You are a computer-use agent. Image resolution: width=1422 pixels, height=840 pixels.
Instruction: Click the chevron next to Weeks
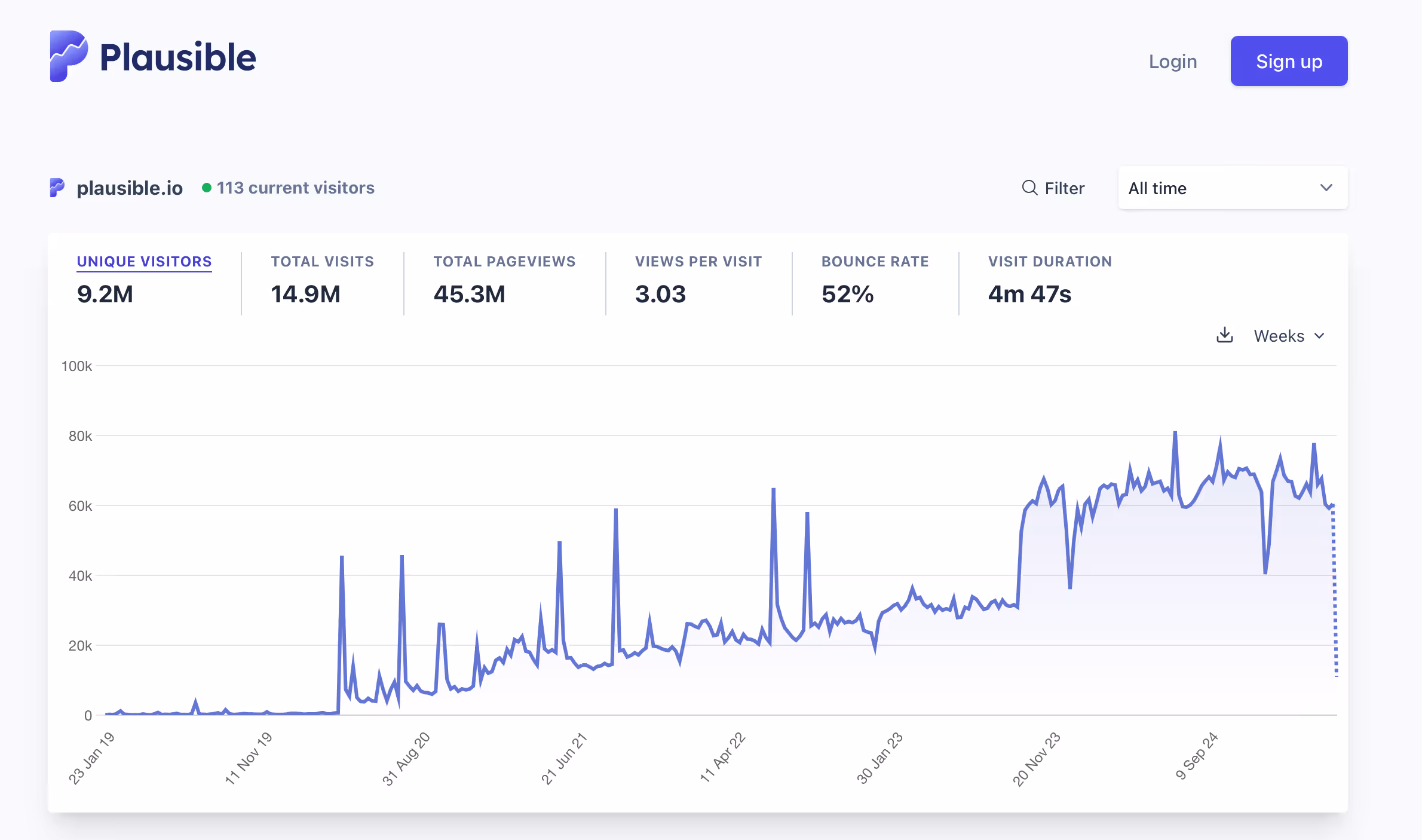[1319, 336]
